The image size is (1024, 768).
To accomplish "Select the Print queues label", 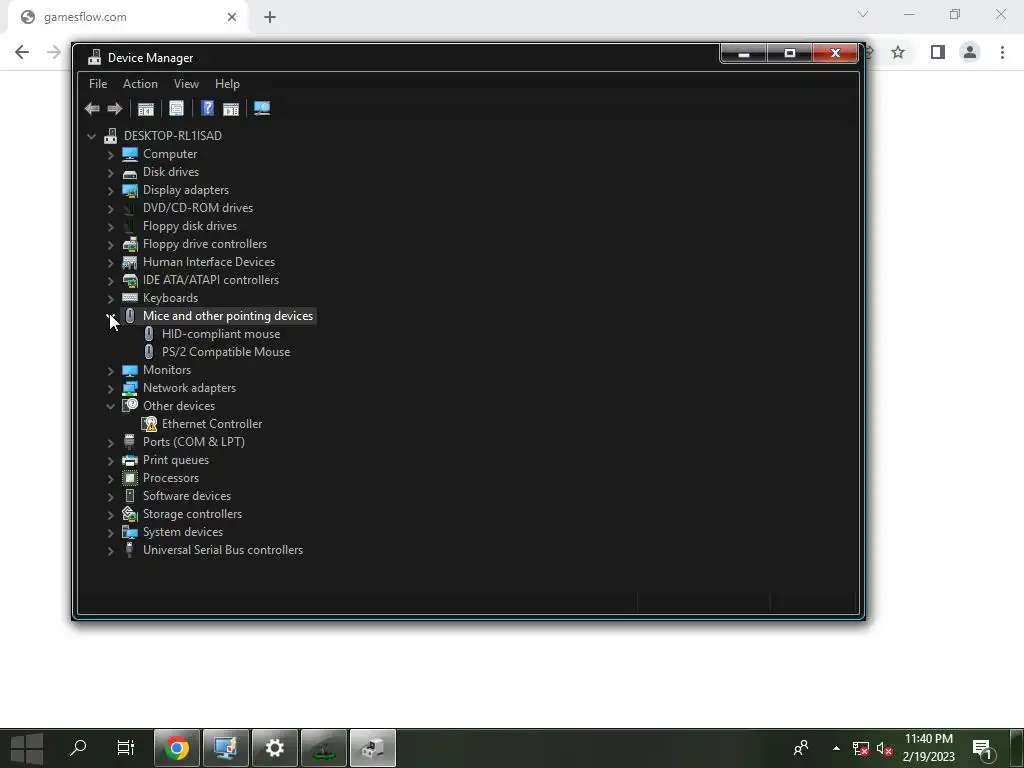I will pyautogui.click(x=176, y=460).
